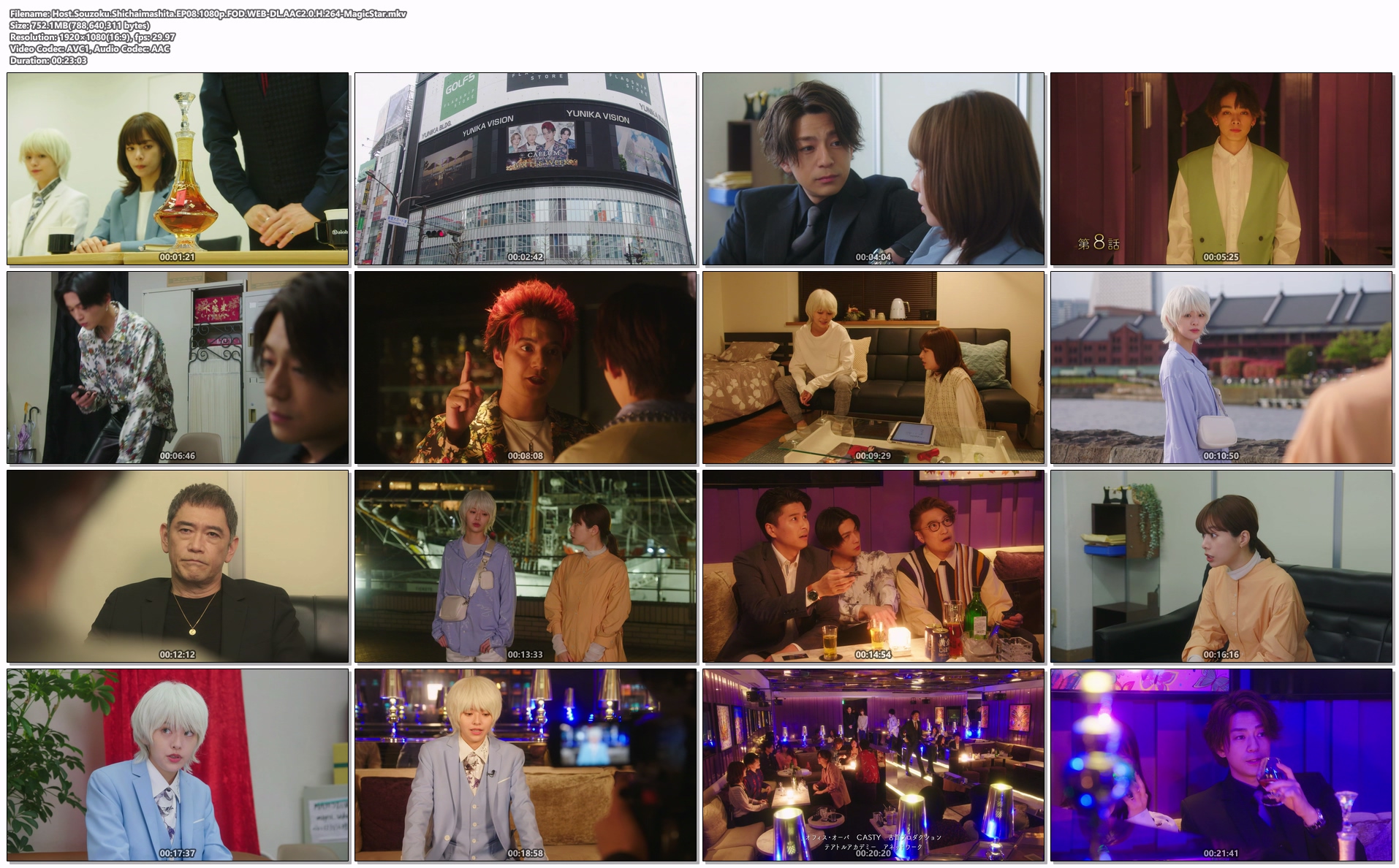Click the thumbnail timestamped 00:01:21
Screen dimensions: 1399x868
pos(178,169)
